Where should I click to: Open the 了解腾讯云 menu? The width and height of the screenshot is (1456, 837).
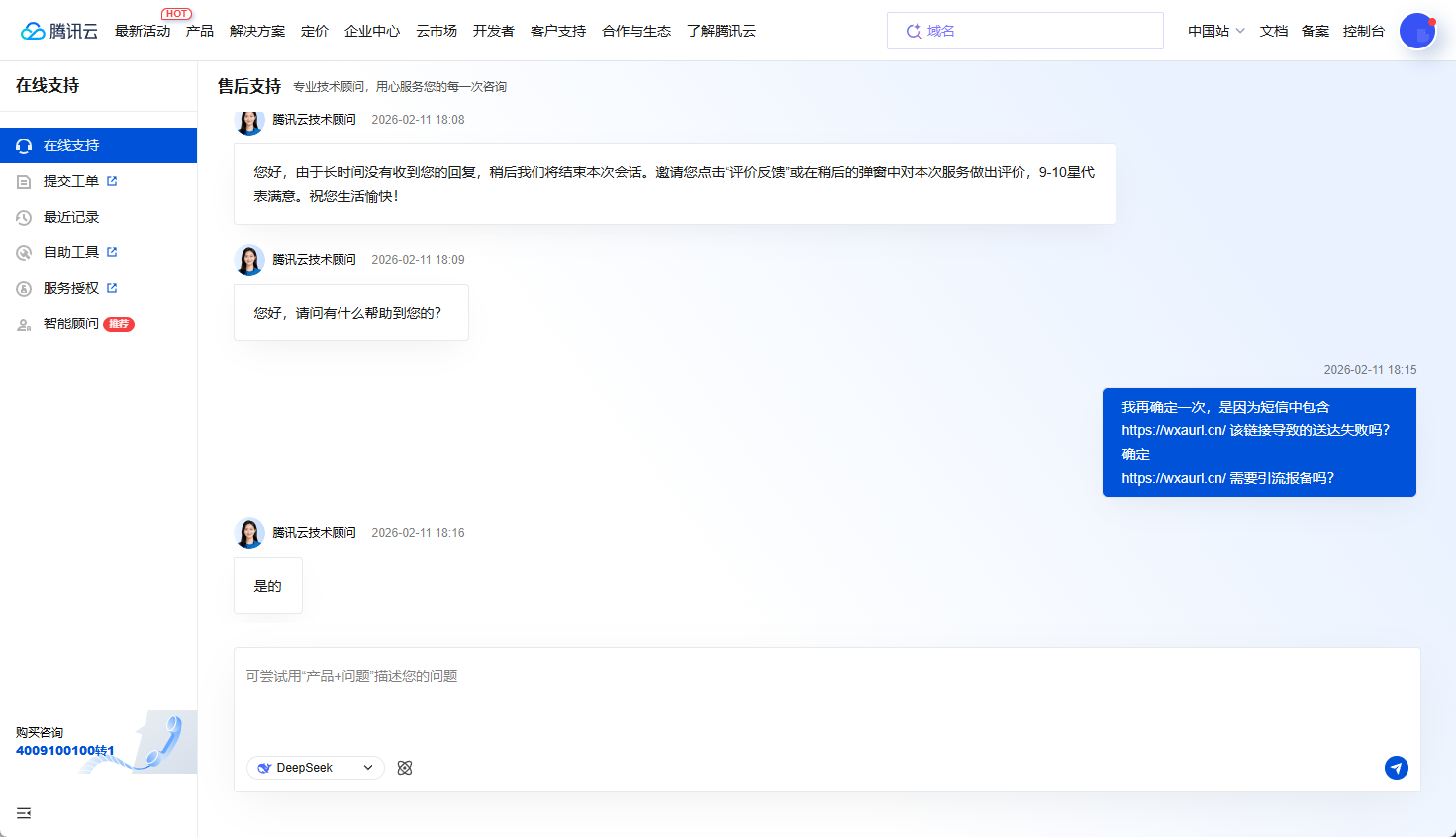tap(722, 31)
